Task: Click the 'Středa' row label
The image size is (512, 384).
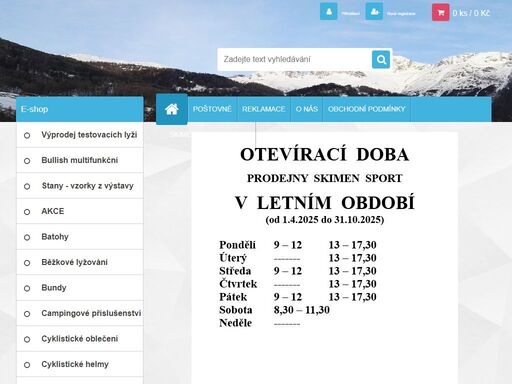Action: [x=235, y=271]
